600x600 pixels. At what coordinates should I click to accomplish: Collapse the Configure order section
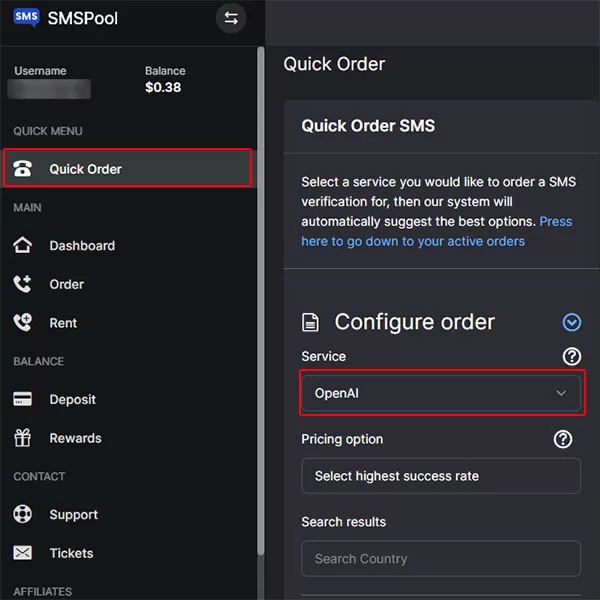tap(572, 322)
